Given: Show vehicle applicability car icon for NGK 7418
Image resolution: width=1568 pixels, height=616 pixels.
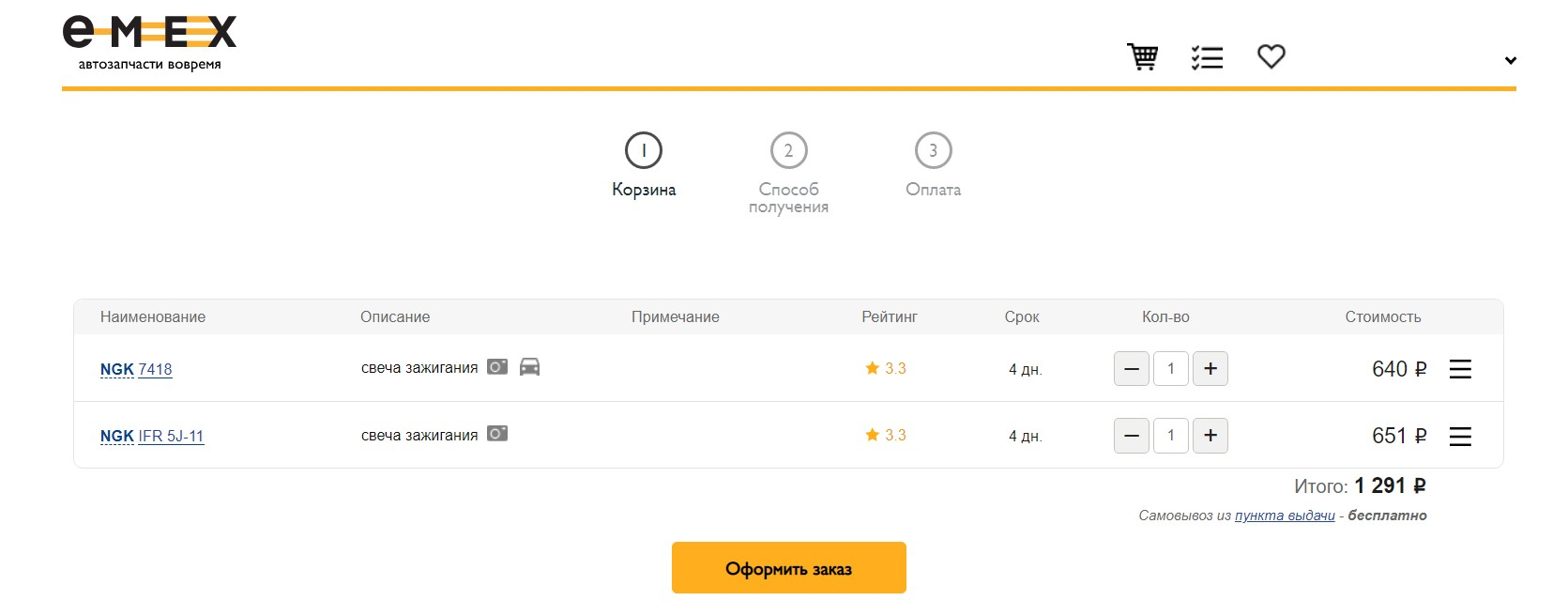Looking at the screenshot, I should 529,366.
